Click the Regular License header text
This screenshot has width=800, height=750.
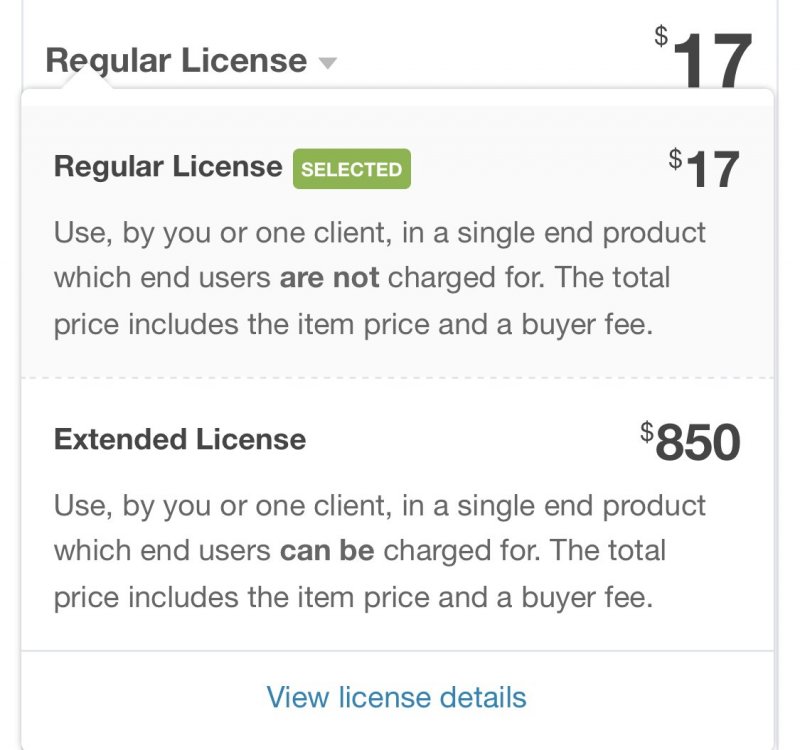[176, 61]
